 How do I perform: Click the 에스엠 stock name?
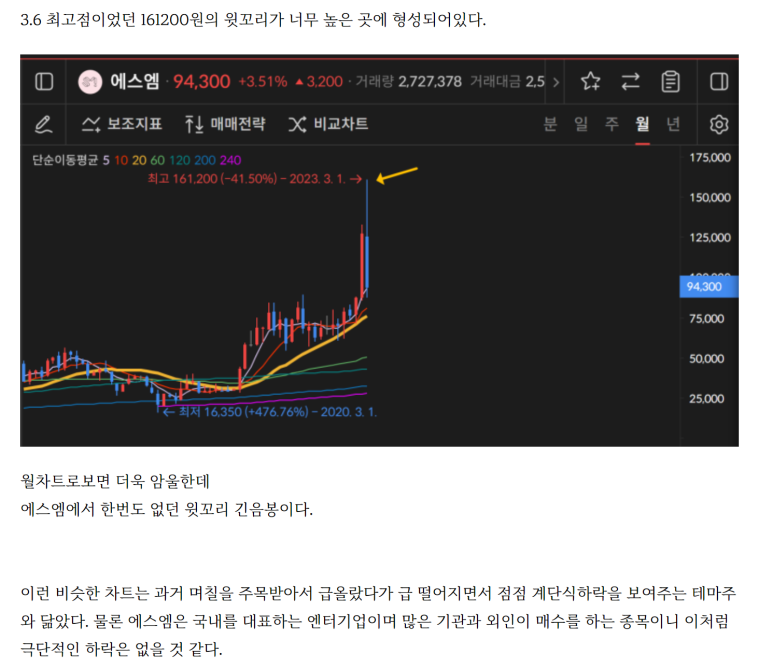click(x=135, y=81)
